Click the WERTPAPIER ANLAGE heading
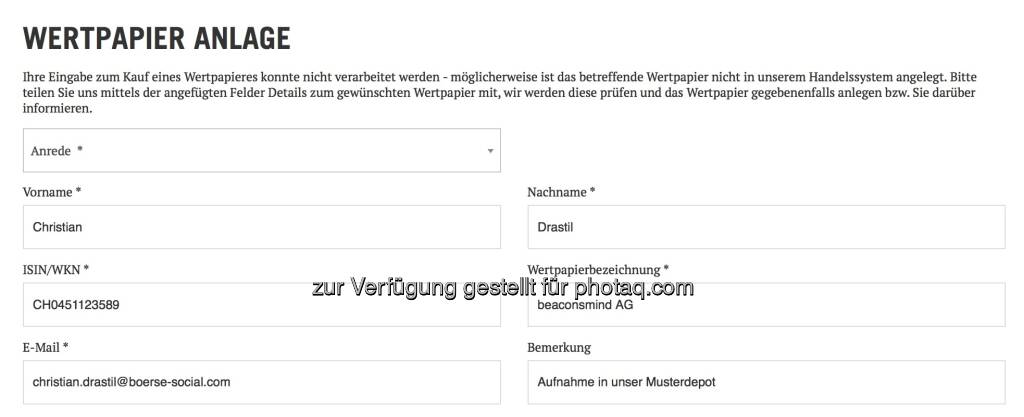 click(x=156, y=38)
